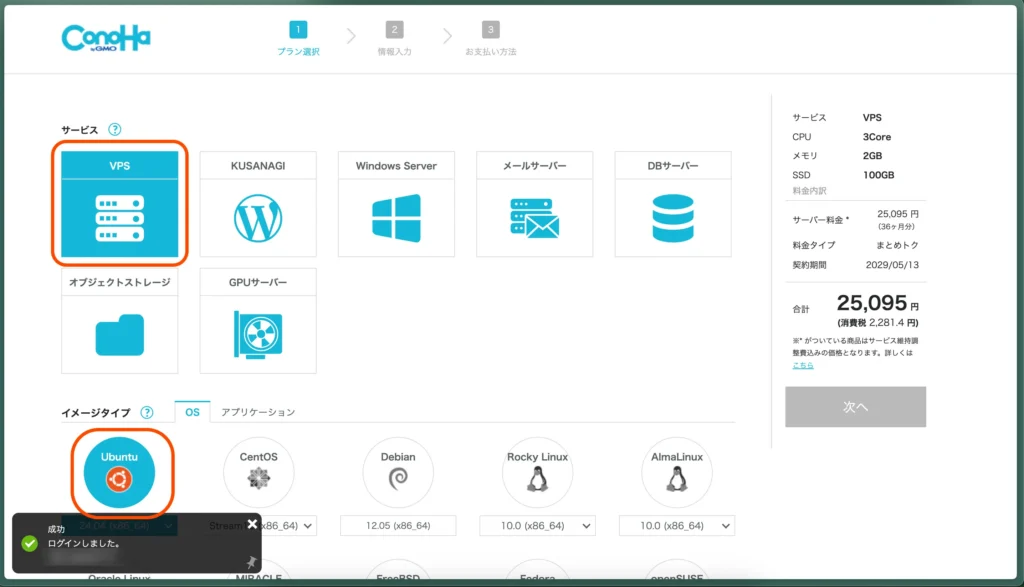This screenshot has width=1024, height=587.
Task: Switch to the OS tab
Action: [x=193, y=412]
